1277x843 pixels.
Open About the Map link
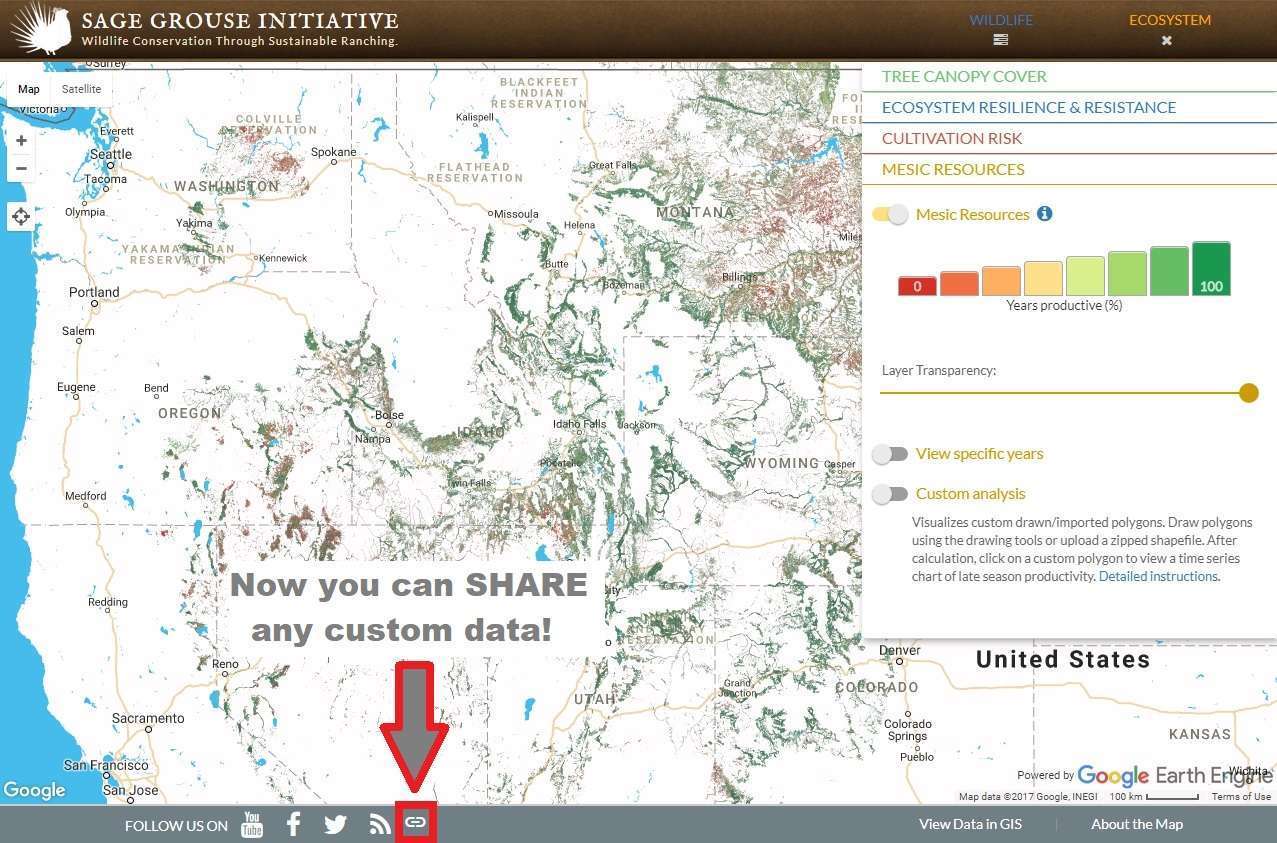click(x=1137, y=824)
